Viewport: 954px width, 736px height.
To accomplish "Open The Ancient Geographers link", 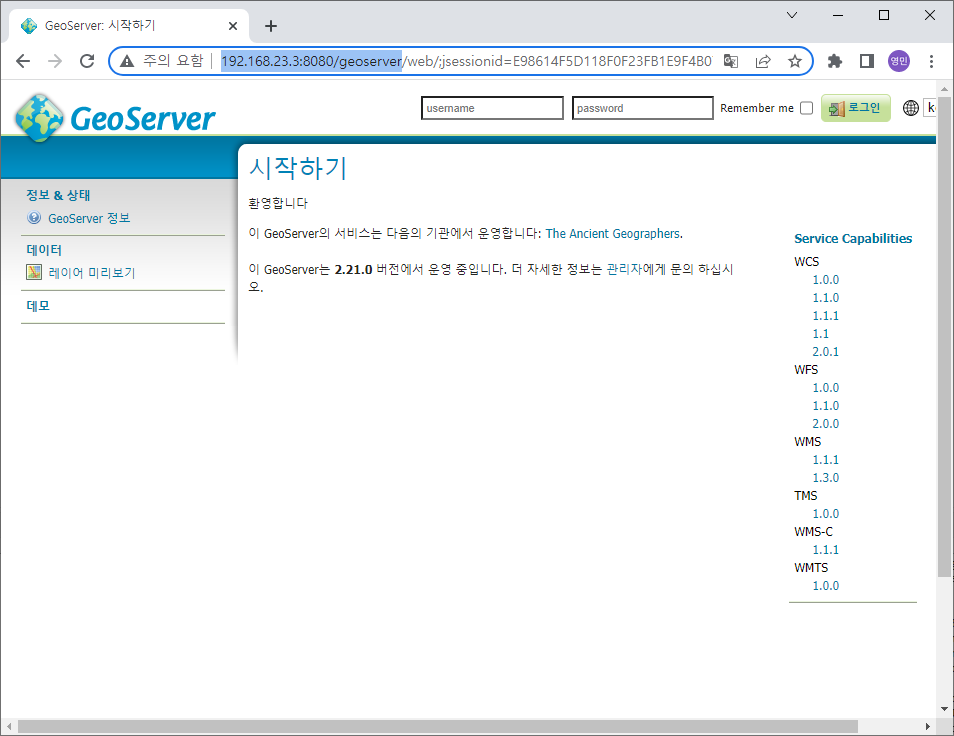I will [613, 234].
